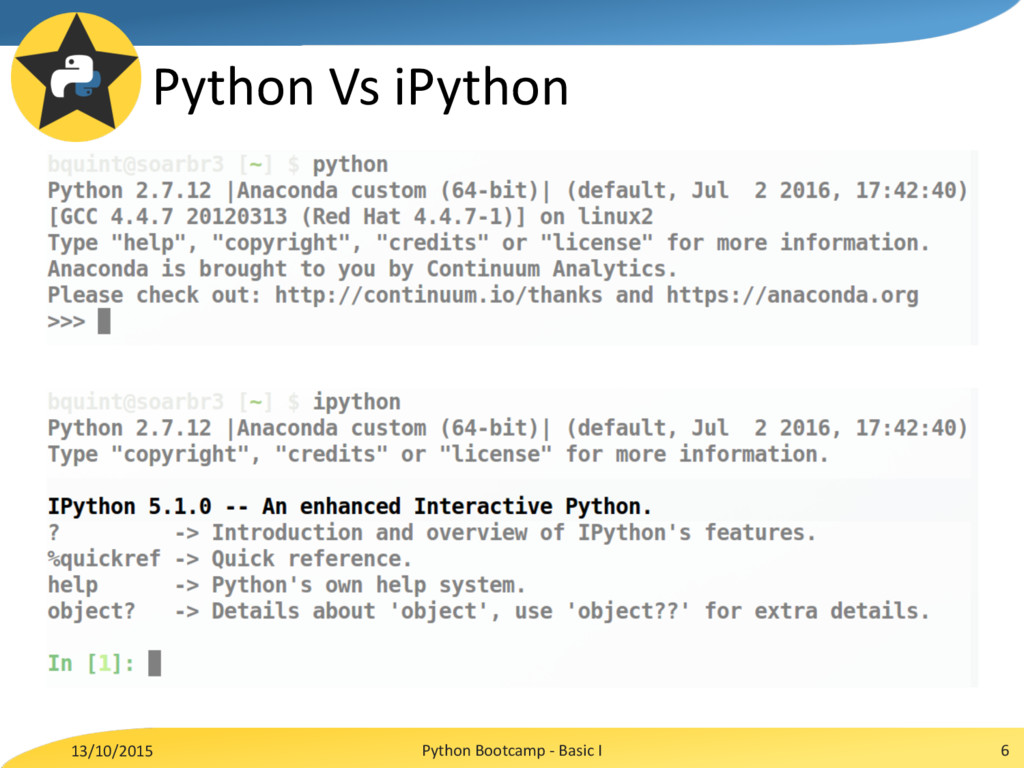This screenshot has height=768, width=1024.
Task: Click the "python" command in the first terminal
Action: [x=350, y=165]
